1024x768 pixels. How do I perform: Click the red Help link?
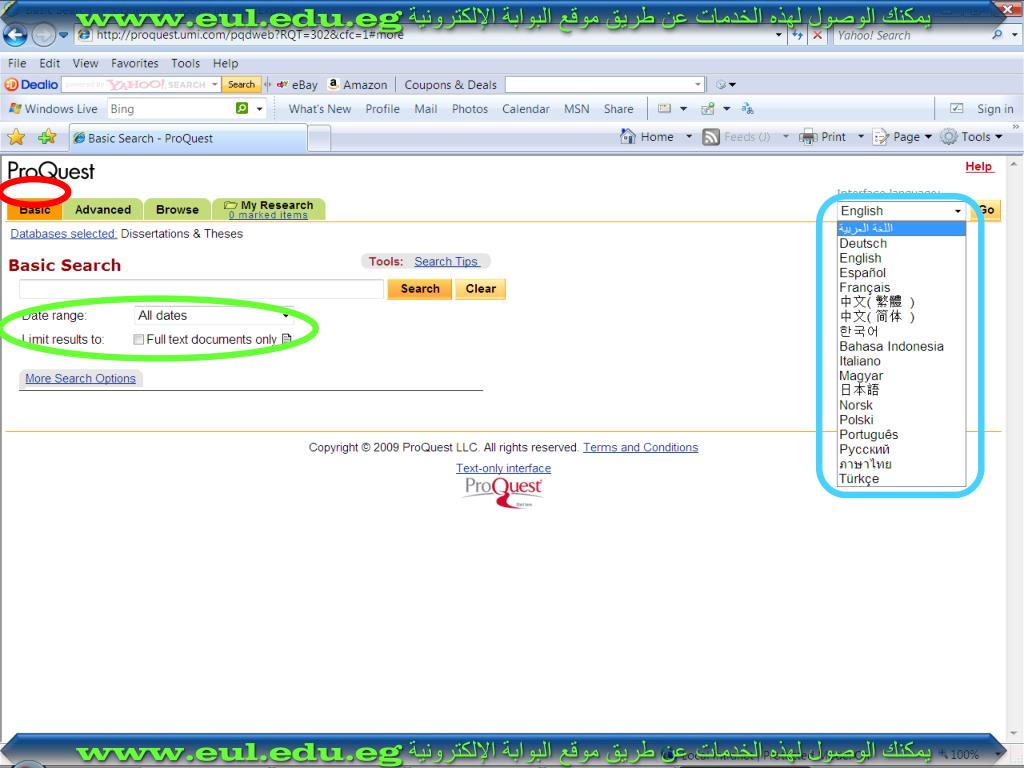[980, 167]
